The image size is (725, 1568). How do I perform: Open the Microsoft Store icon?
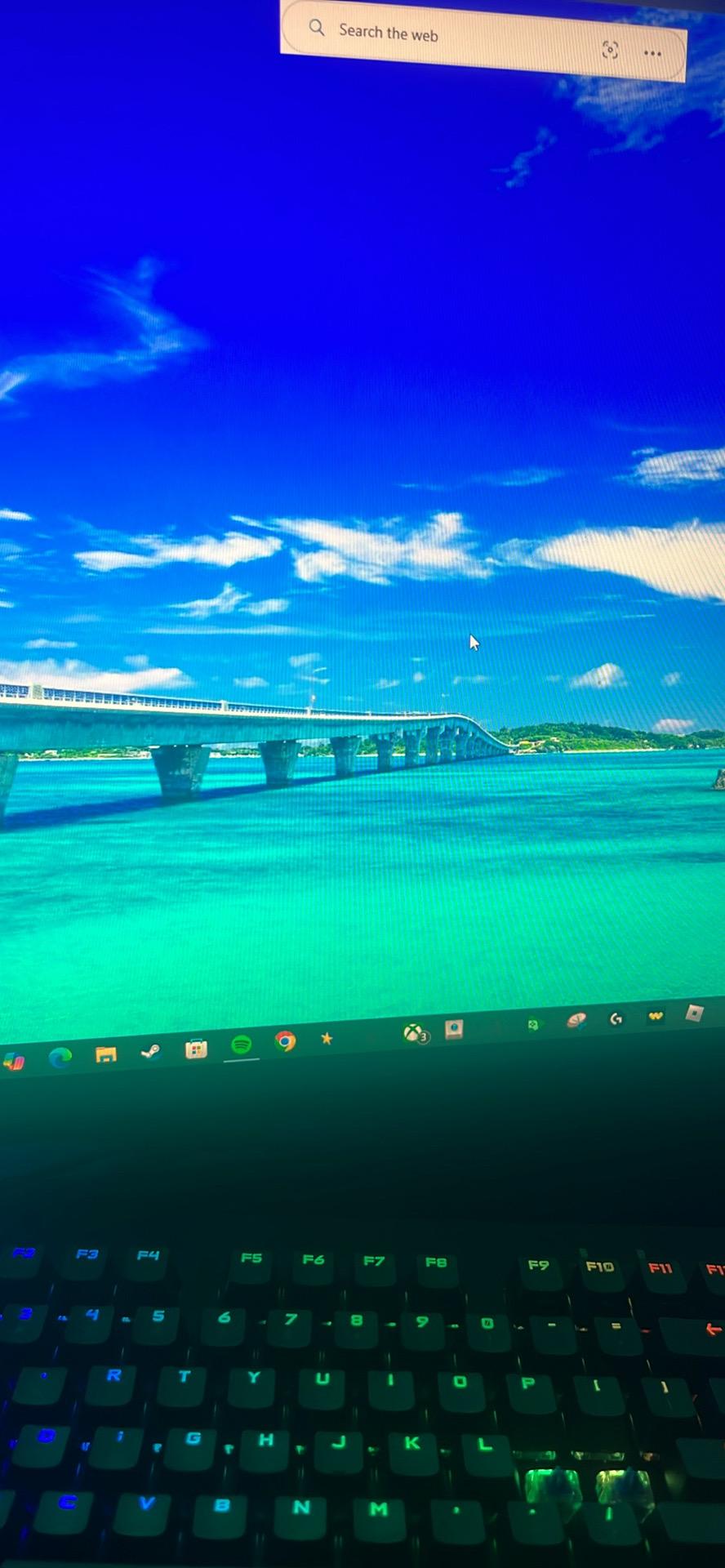click(x=196, y=1049)
